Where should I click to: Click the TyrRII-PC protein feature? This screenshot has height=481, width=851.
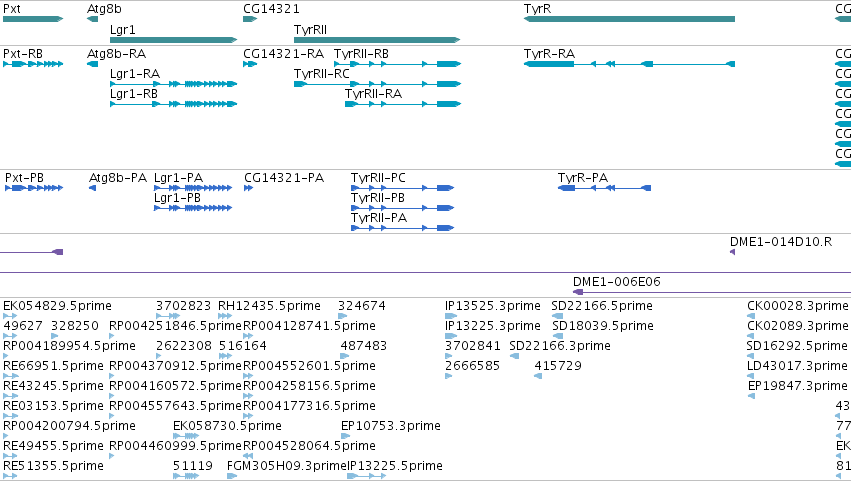coord(403,188)
